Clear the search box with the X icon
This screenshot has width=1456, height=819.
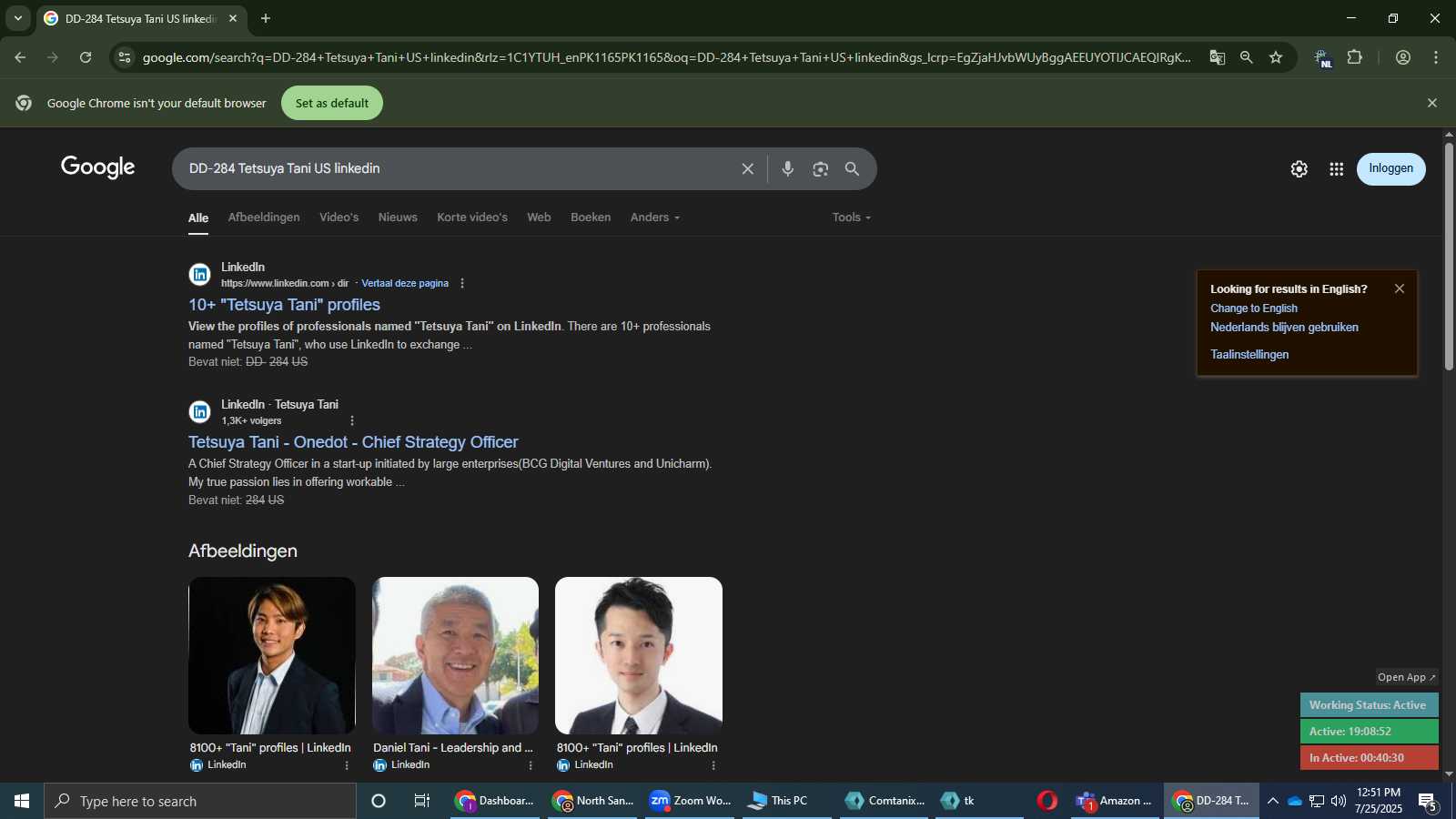tap(747, 169)
